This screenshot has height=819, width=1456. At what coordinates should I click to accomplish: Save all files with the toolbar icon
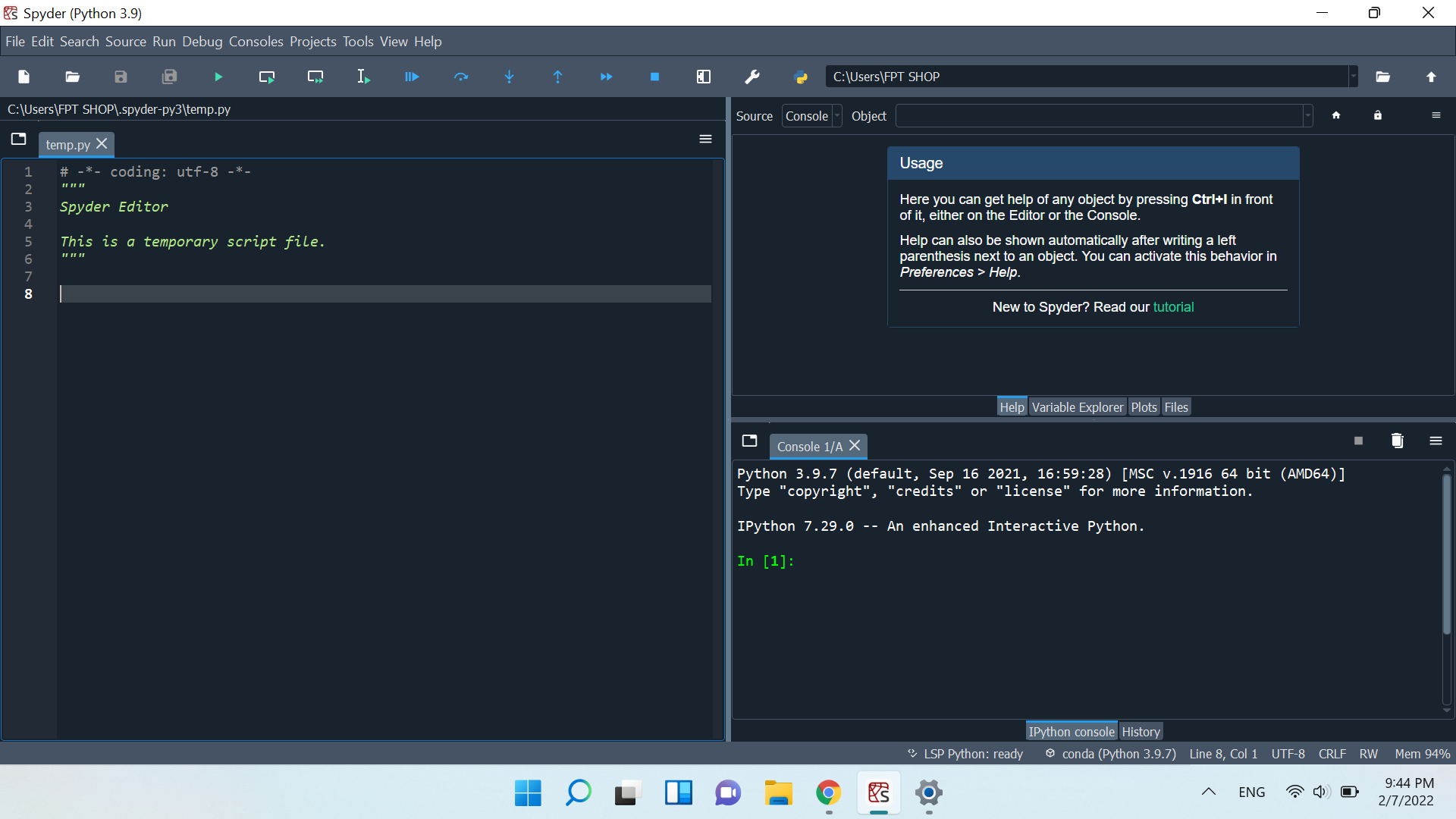pos(169,77)
